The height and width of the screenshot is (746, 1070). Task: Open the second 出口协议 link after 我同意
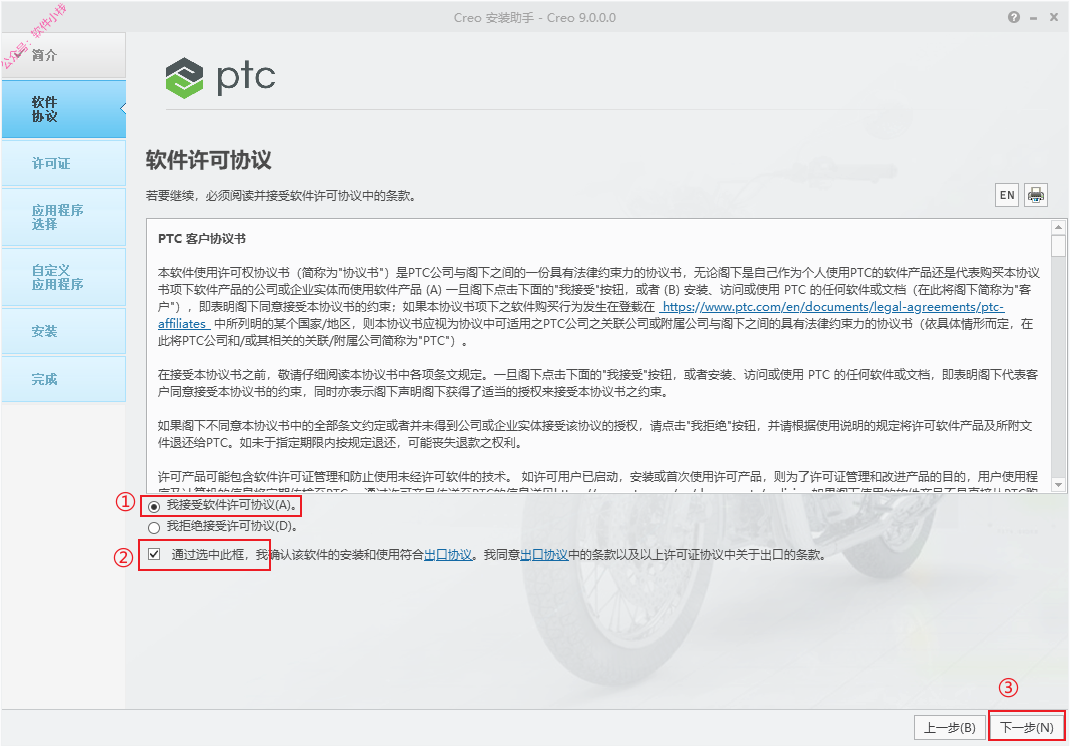(544, 555)
